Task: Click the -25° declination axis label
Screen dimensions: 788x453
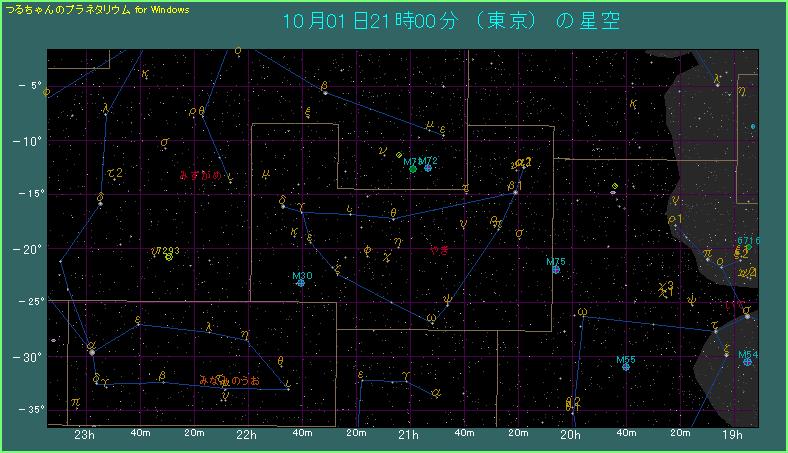Action: [28, 301]
